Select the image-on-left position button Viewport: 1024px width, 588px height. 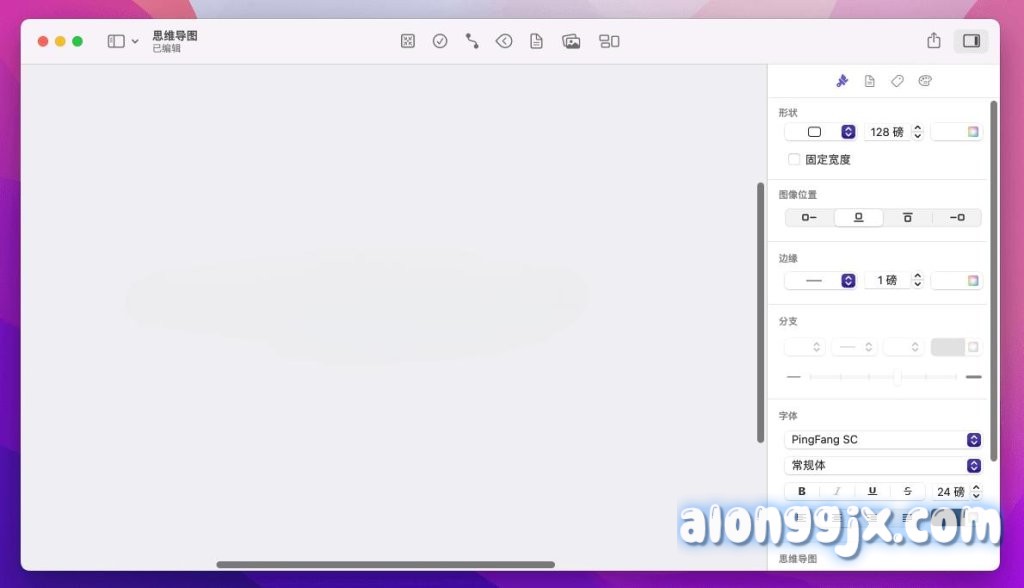[809, 217]
